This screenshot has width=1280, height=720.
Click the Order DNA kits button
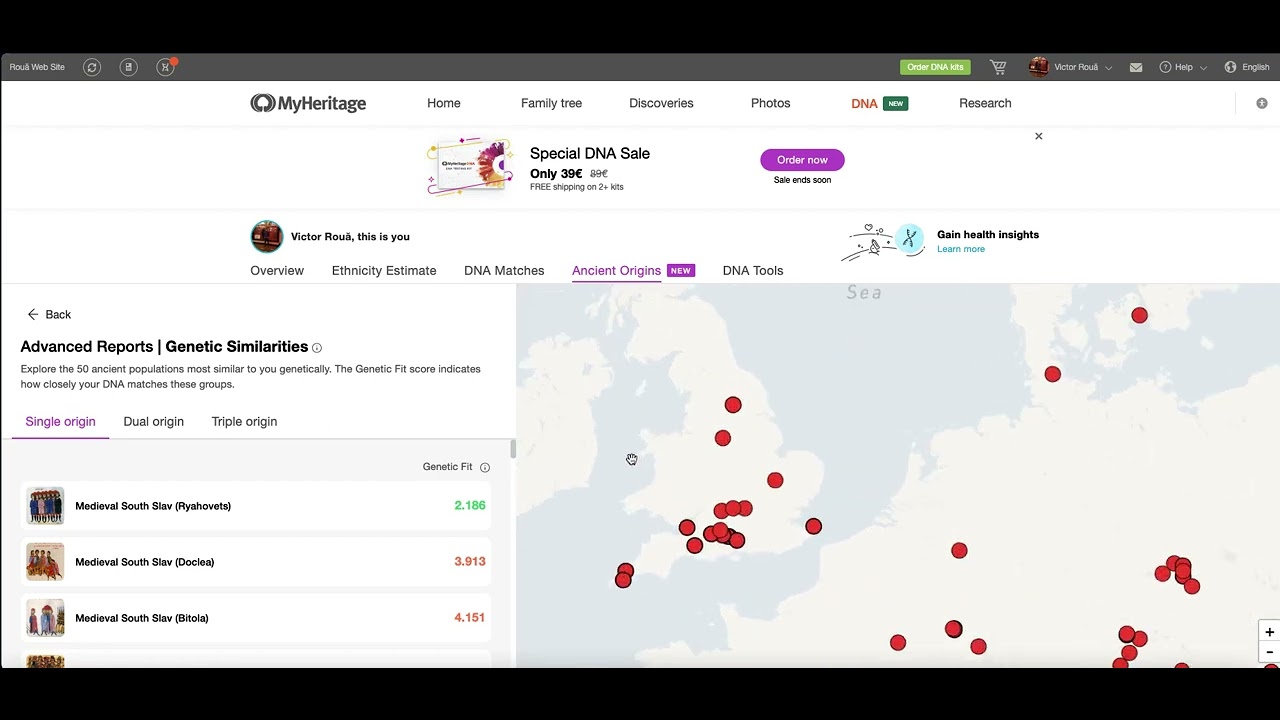936,67
